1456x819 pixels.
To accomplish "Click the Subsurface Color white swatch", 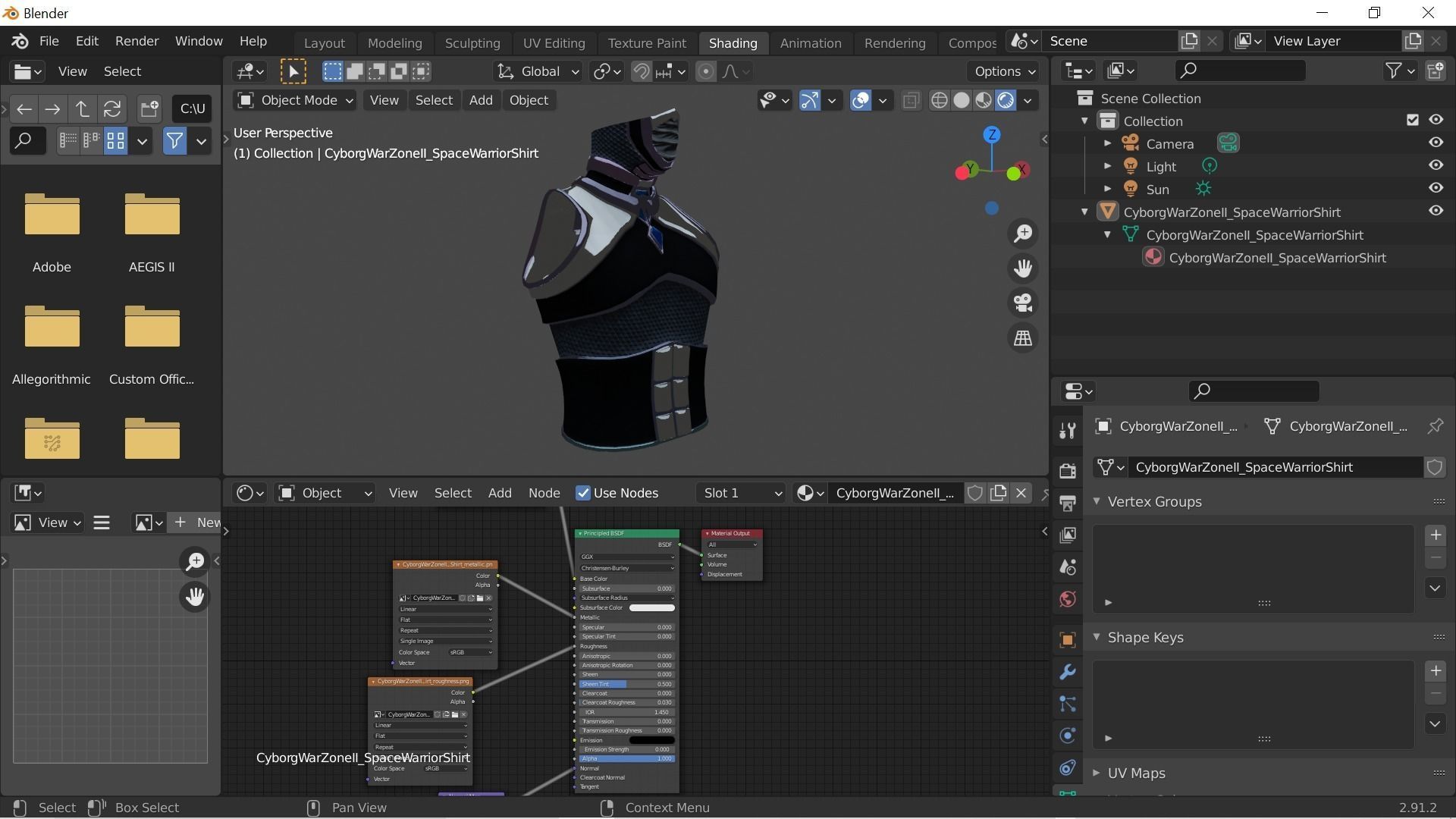I will coord(651,608).
